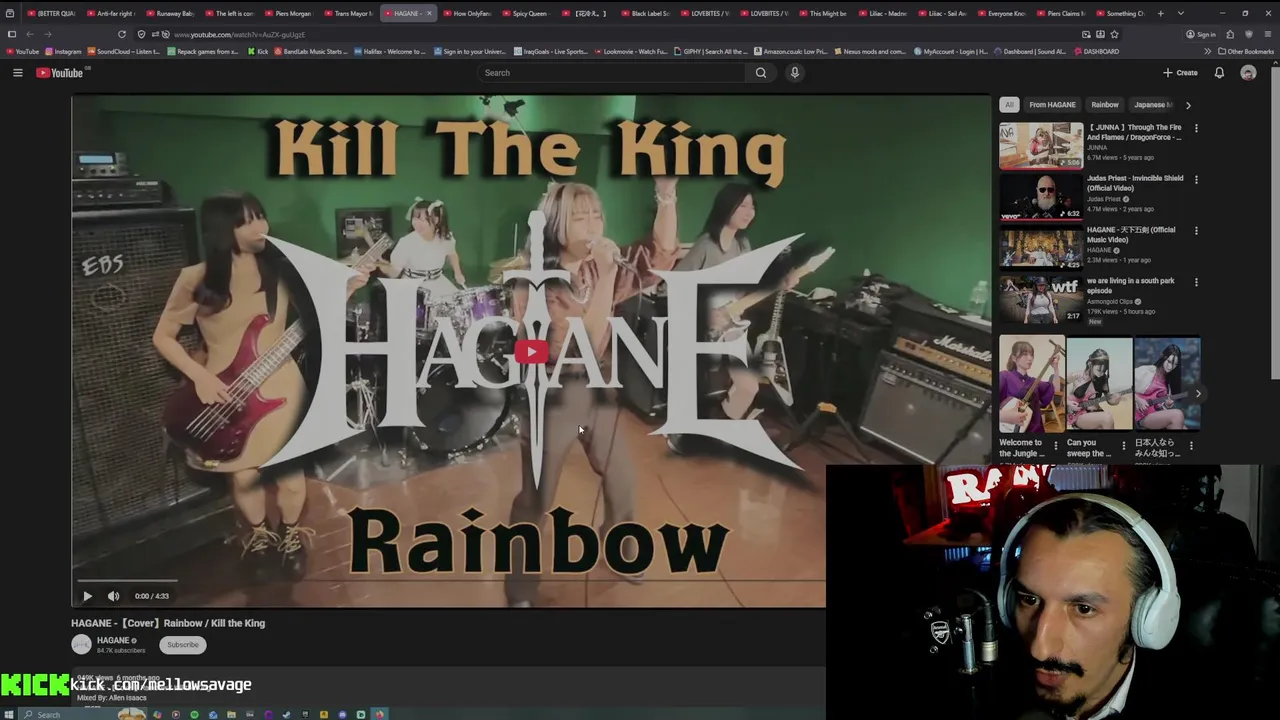Open the HAGANE channel name link
Viewport: 1280px width, 720px height.
pos(113,640)
